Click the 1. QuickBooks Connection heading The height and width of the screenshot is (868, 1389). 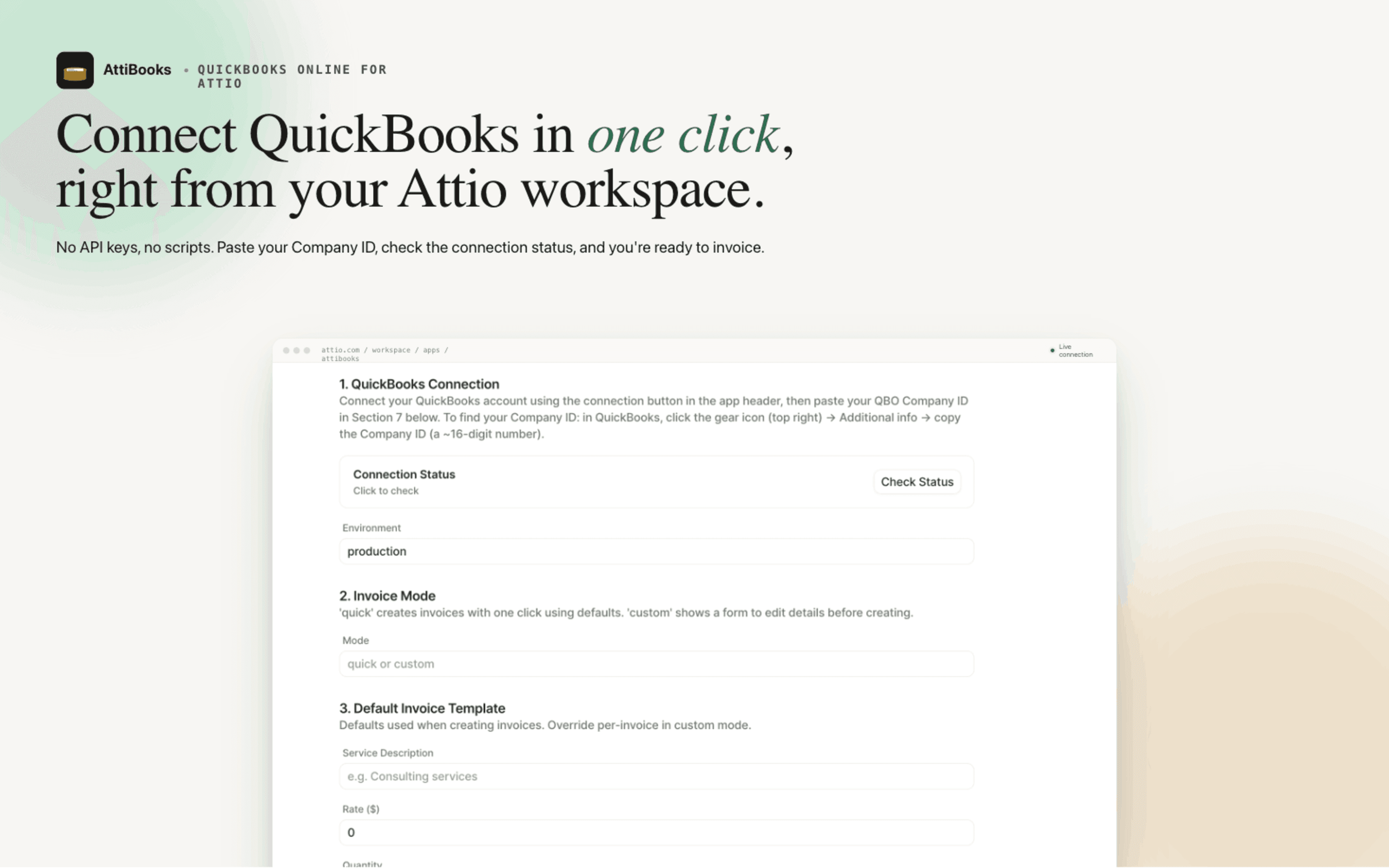click(x=419, y=384)
